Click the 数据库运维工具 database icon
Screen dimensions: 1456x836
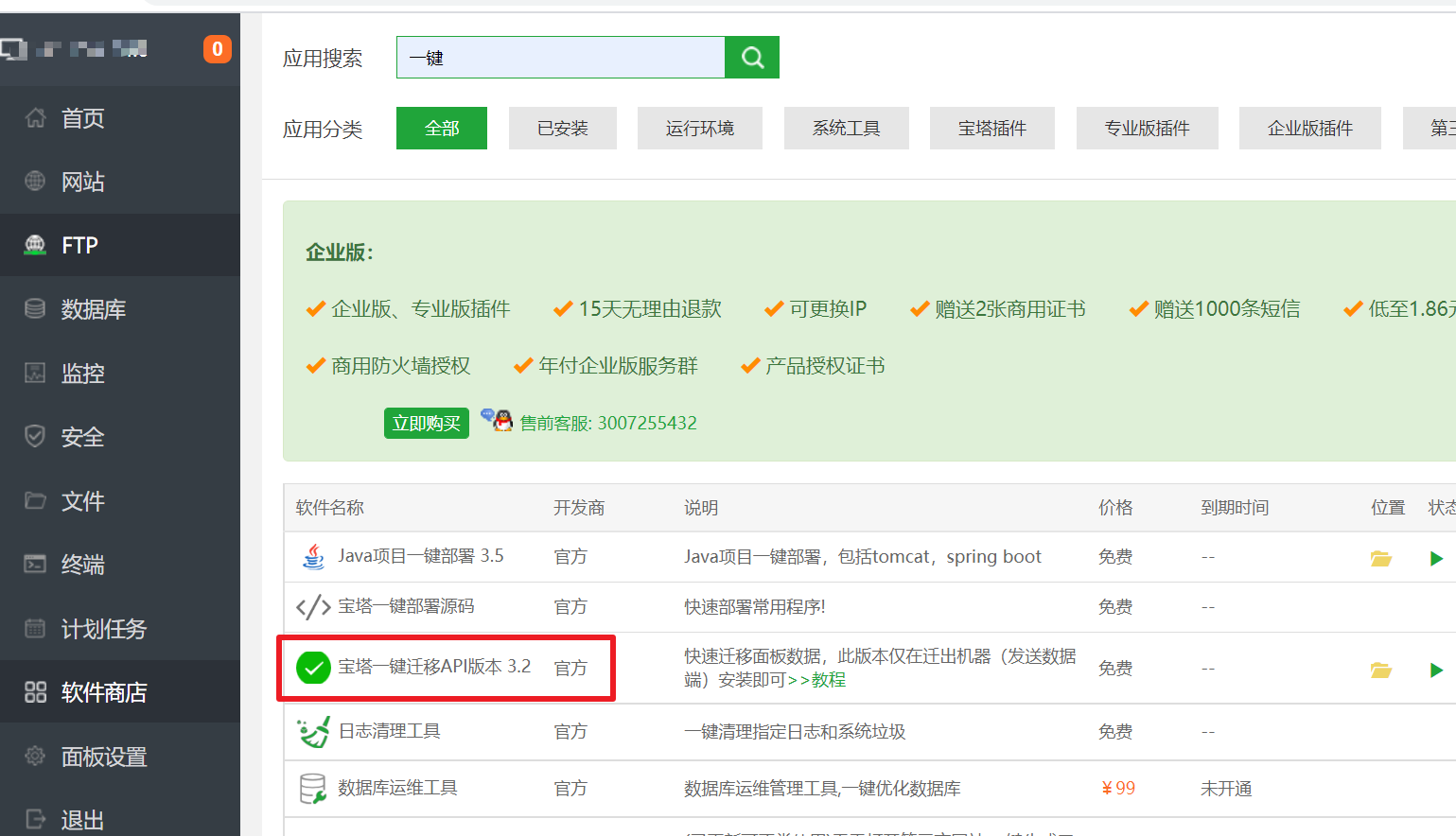[313, 788]
